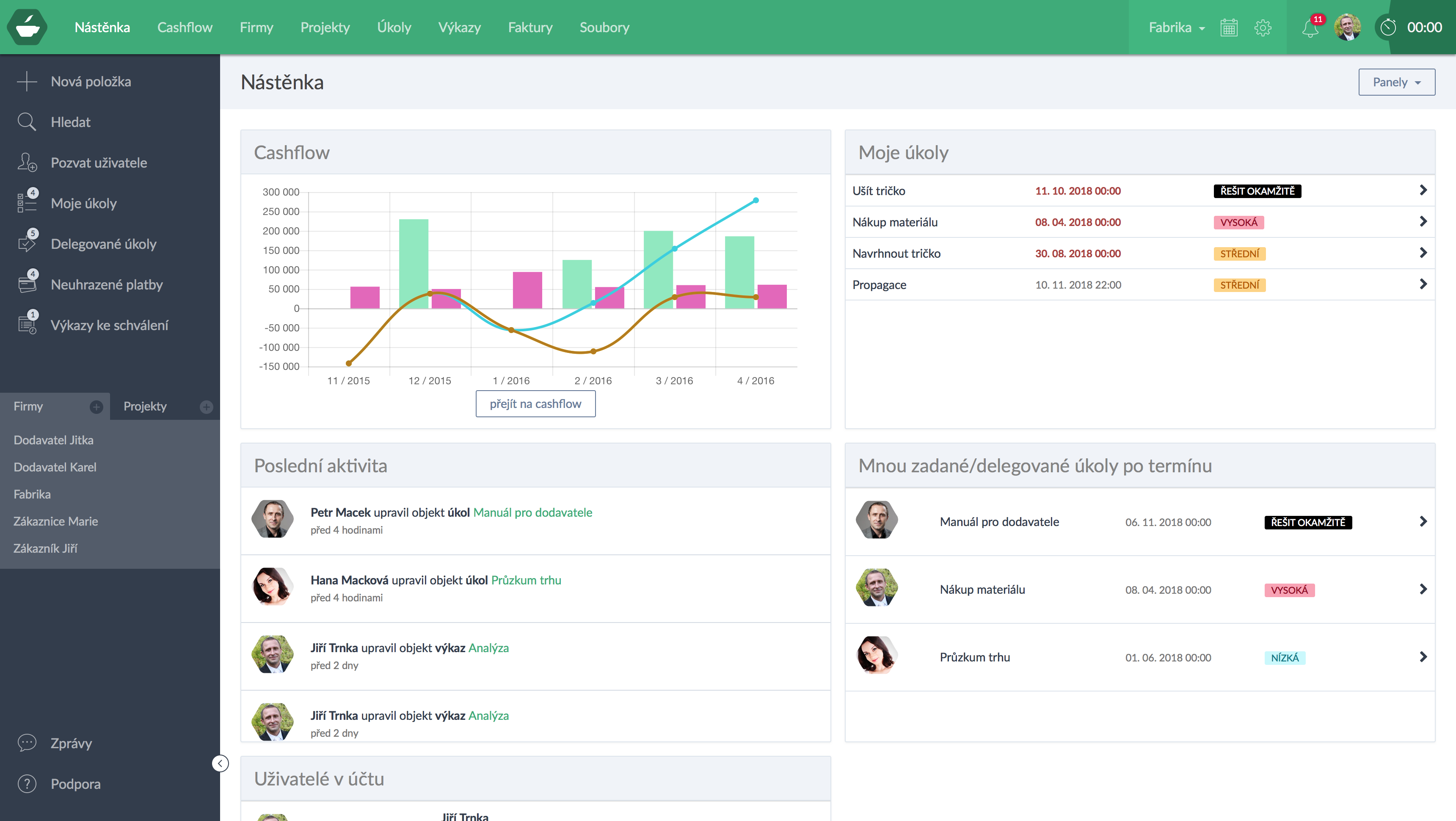1456x821 pixels.
Task: Click the Nová položka plus icon
Action: point(27,81)
